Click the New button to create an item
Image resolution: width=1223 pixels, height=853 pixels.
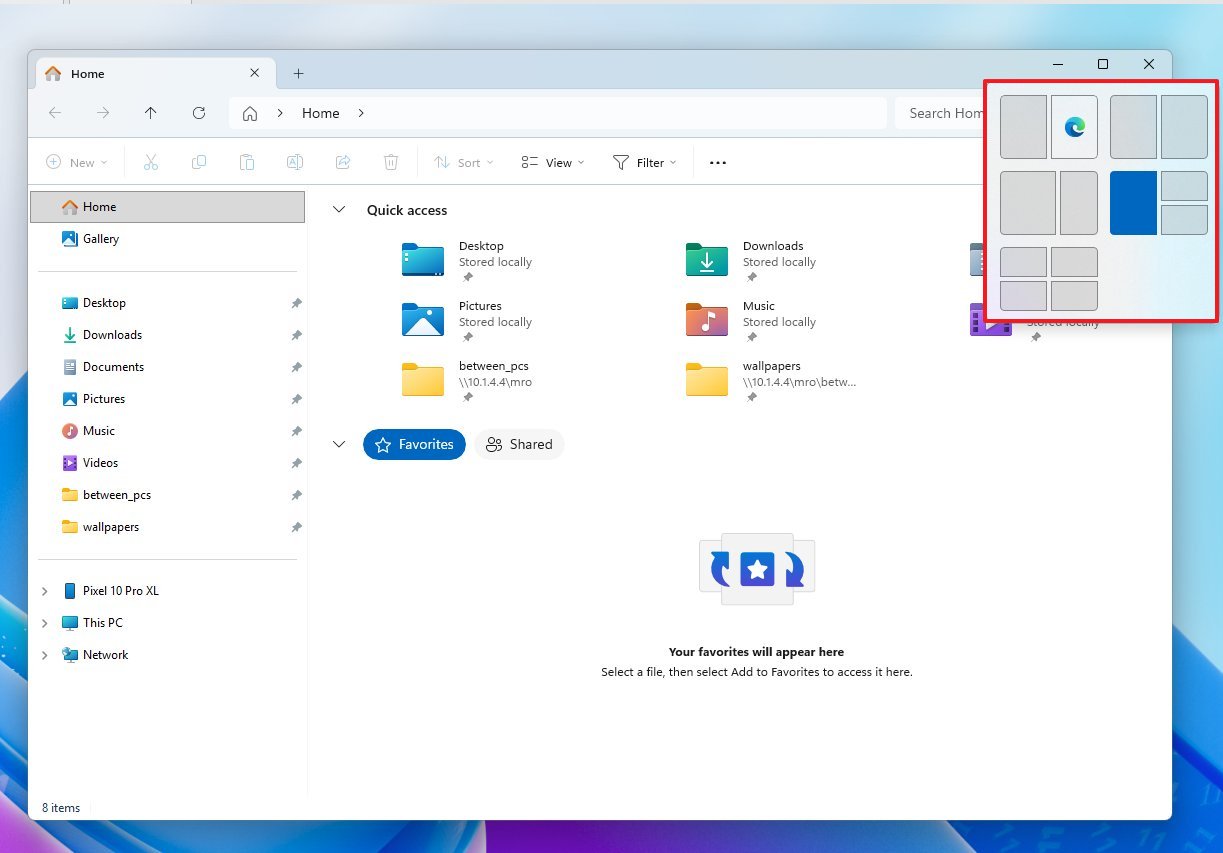[x=75, y=161]
